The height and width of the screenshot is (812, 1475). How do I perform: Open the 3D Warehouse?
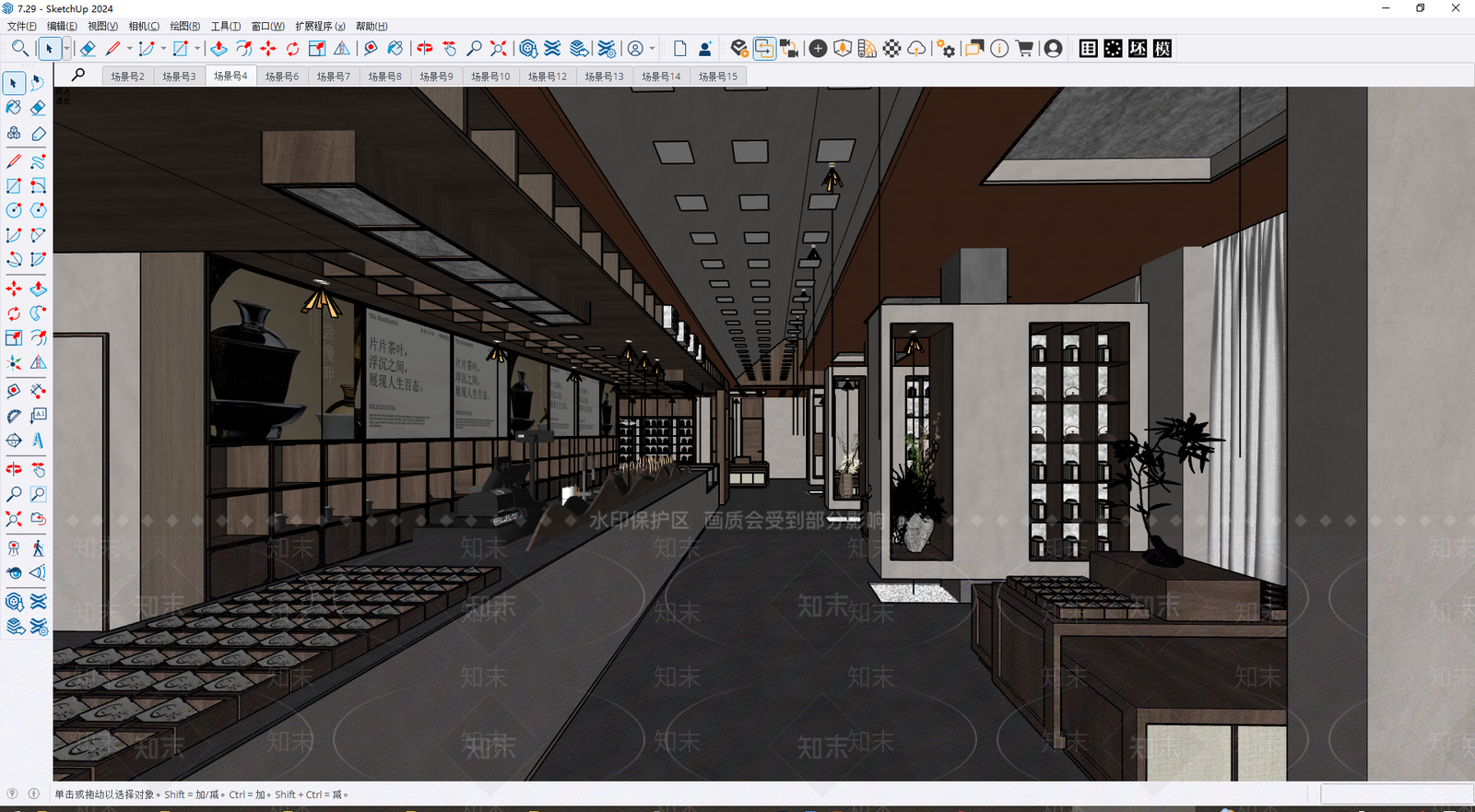click(x=528, y=49)
